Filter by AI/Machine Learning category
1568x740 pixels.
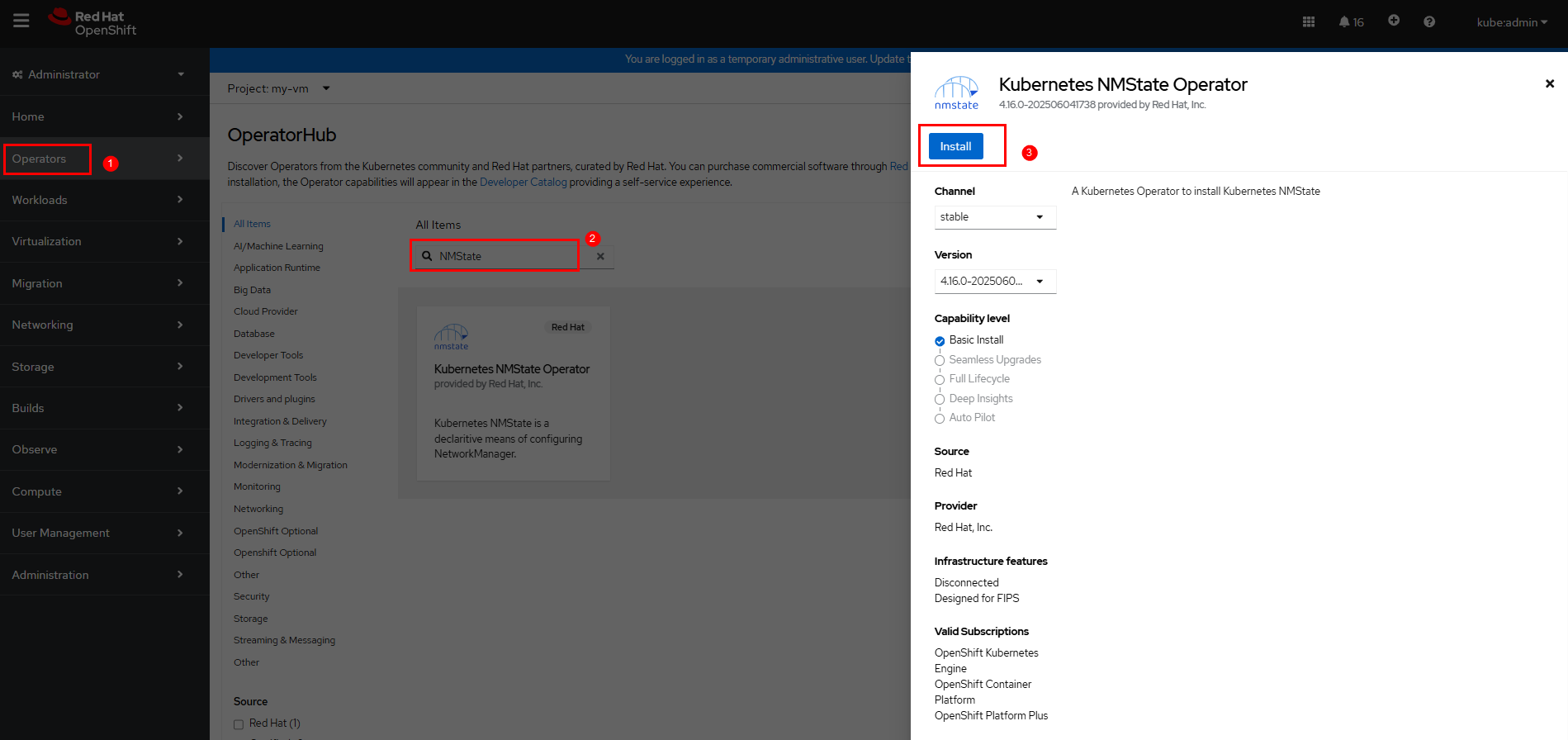278,246
